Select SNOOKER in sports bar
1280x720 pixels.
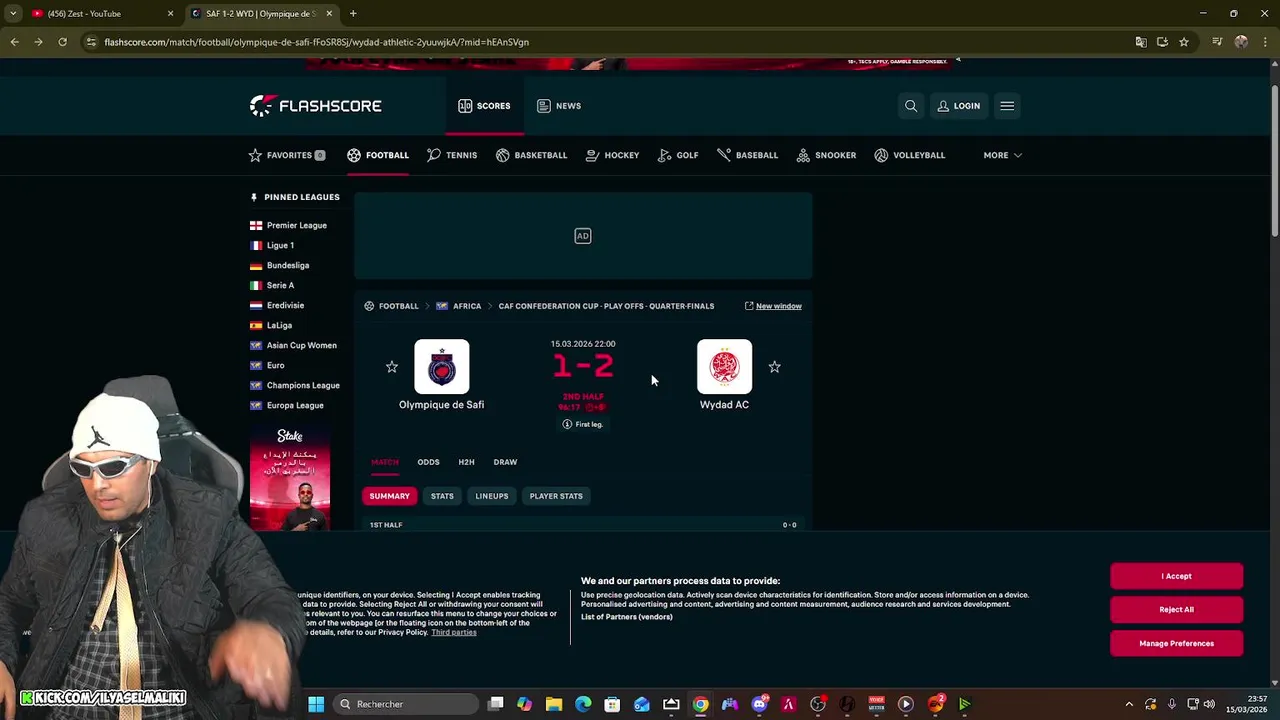(x=826, y=155)
